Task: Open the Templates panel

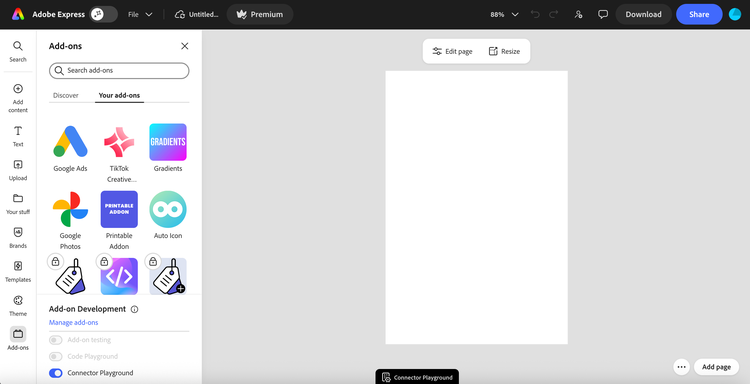Action: (18, 272)
